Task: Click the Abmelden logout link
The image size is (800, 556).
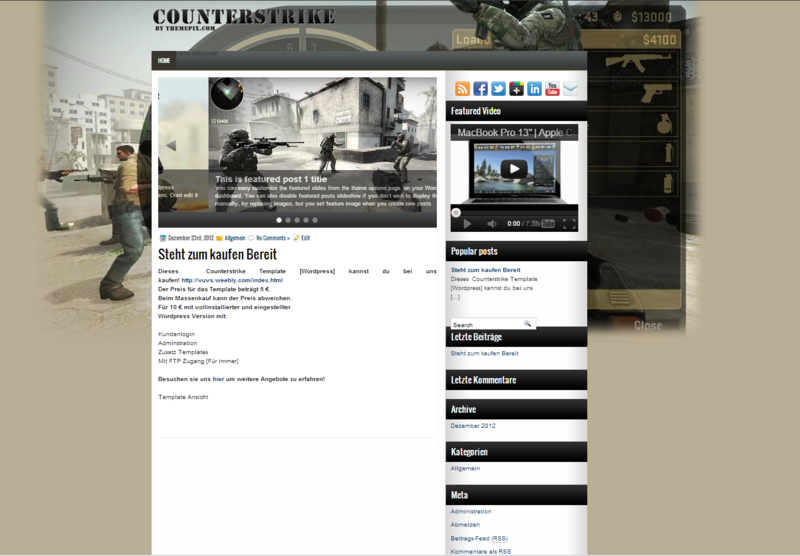Action: (465, 524)
